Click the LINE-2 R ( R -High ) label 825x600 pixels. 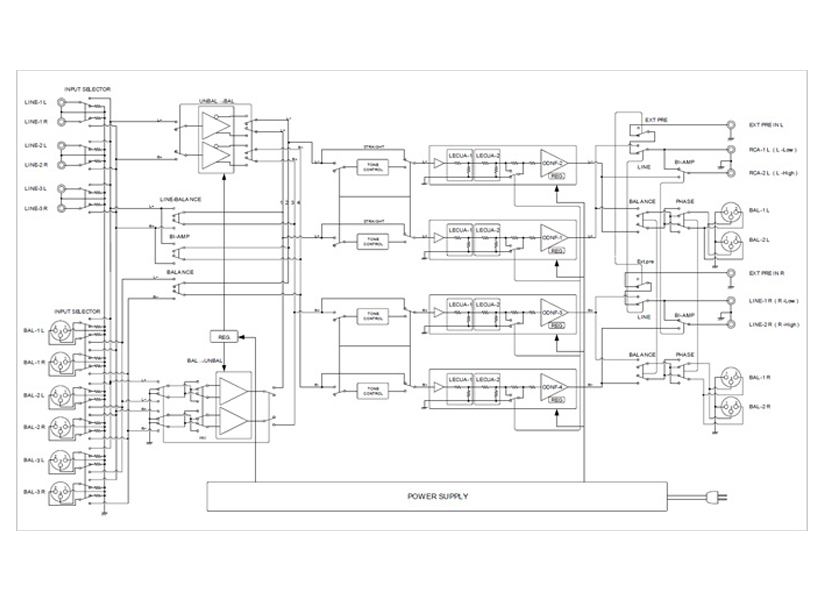(x=774, y=325)
